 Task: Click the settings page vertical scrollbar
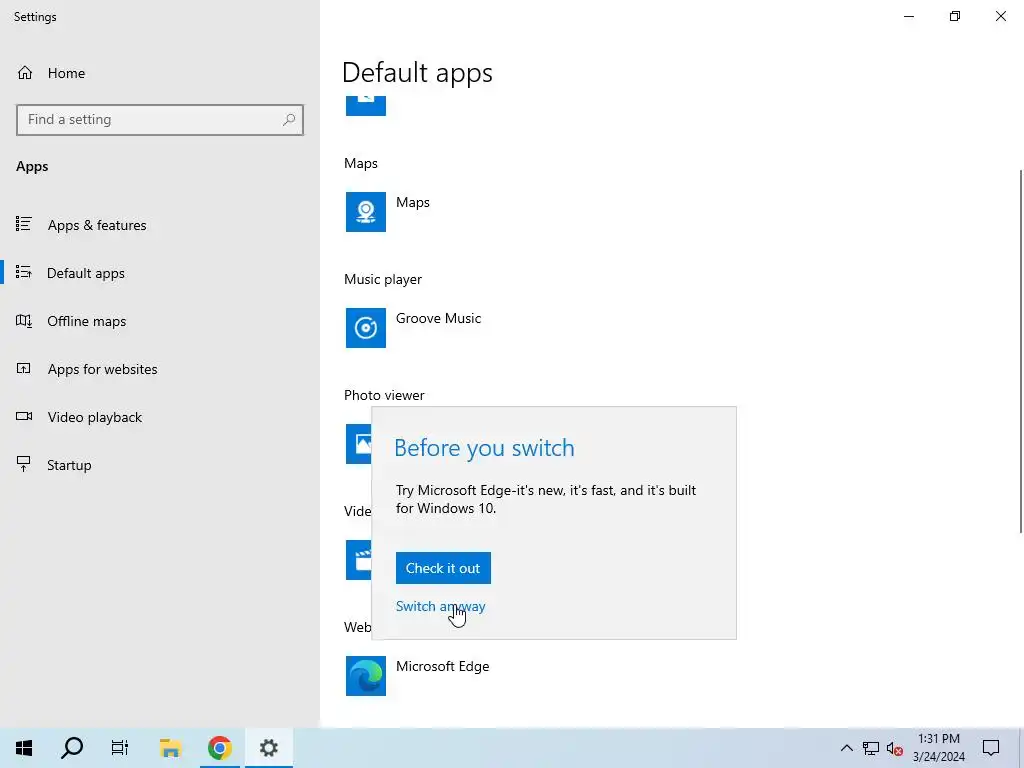(1020, 351)
